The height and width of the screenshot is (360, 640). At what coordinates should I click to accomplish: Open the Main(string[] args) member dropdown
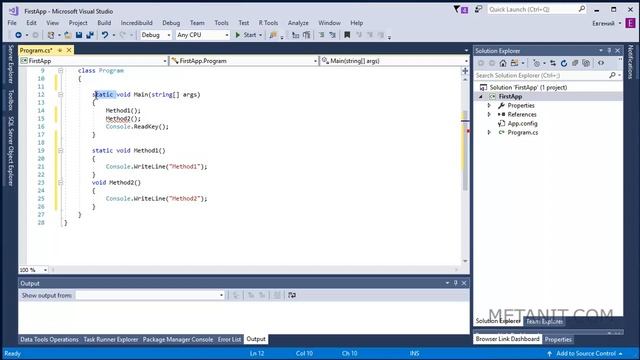(x=394, y=61)
